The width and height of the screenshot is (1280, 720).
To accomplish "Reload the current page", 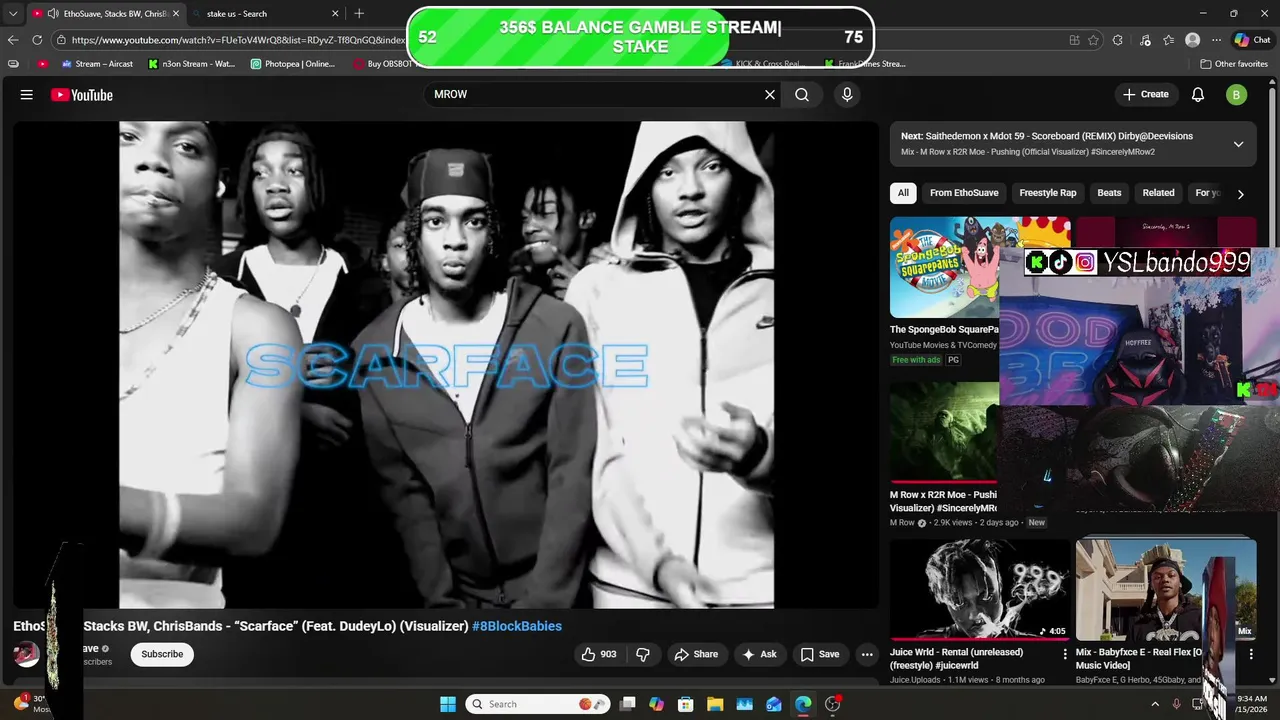I will 37,40.
